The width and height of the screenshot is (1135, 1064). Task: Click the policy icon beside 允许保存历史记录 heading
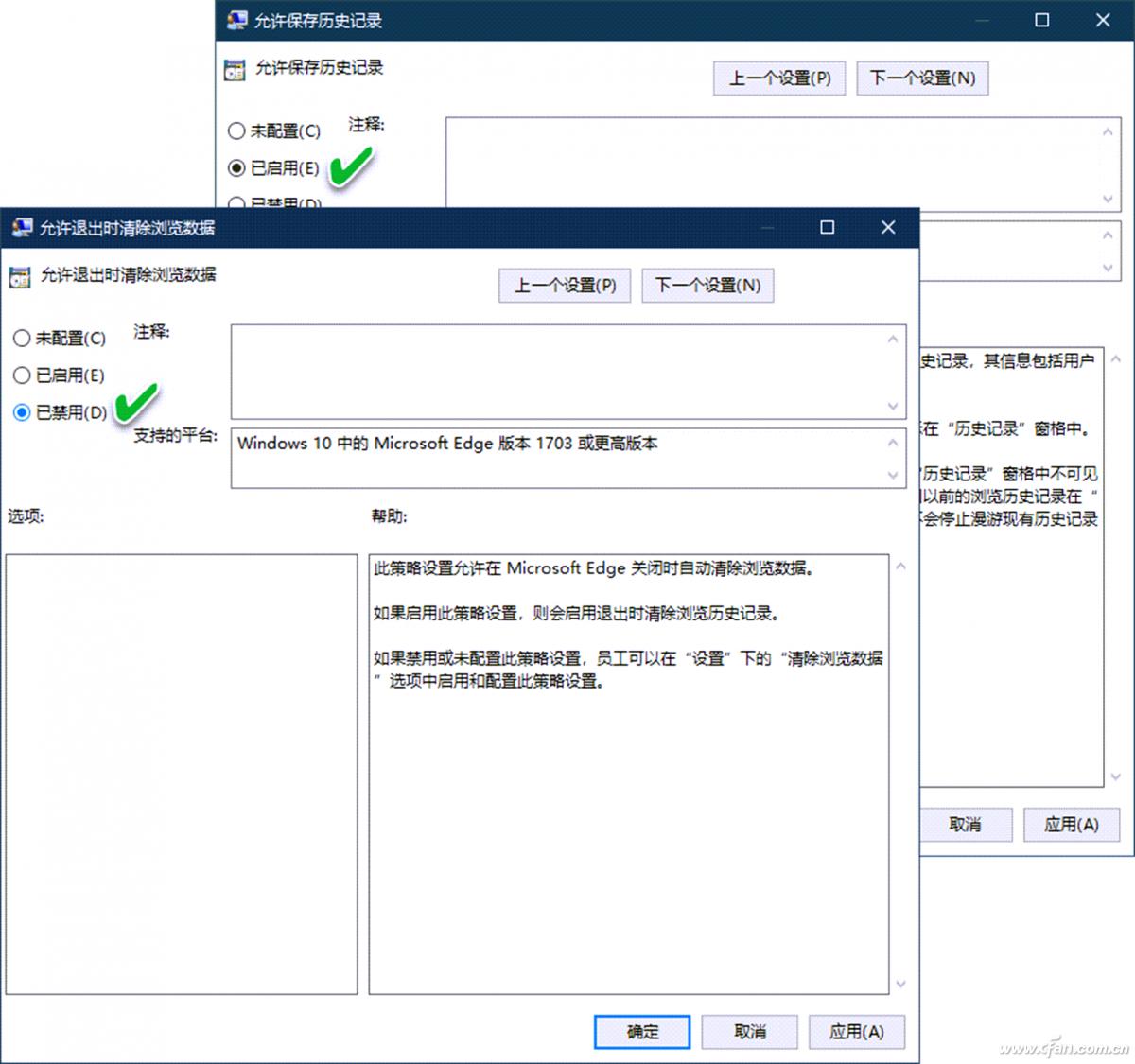coord(235,70)
